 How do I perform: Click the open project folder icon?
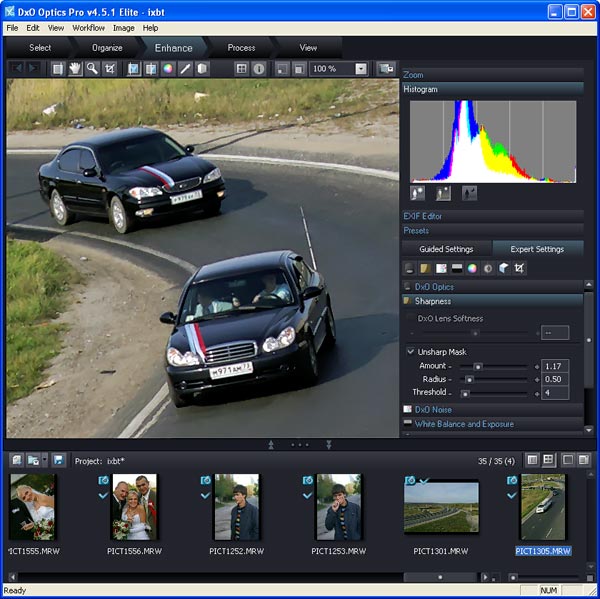coord(33,460)
